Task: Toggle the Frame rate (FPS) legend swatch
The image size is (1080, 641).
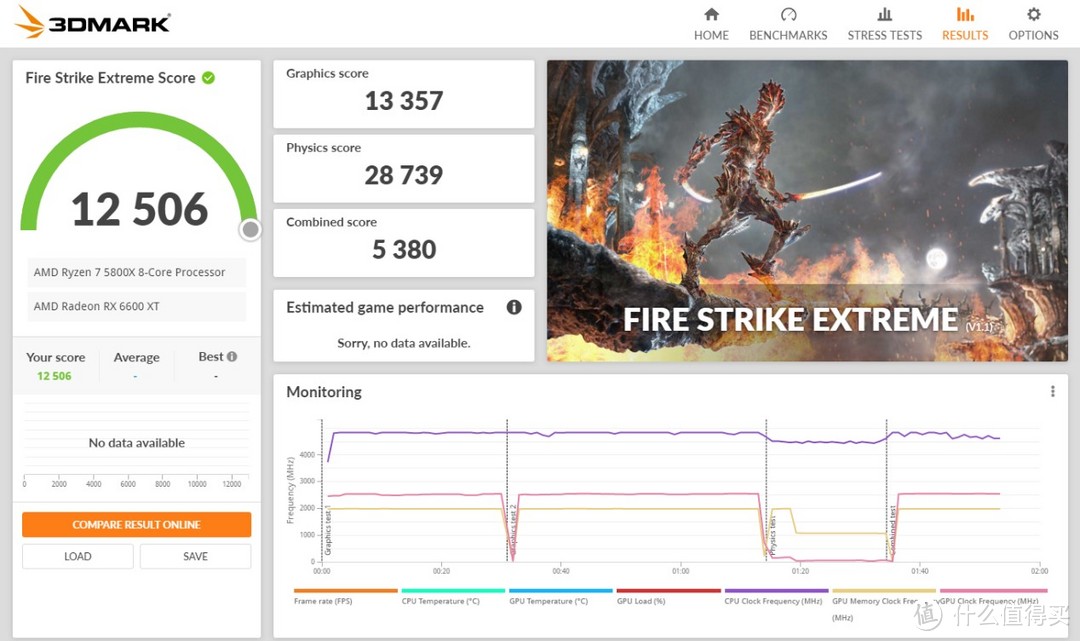Action: [346, 591]
